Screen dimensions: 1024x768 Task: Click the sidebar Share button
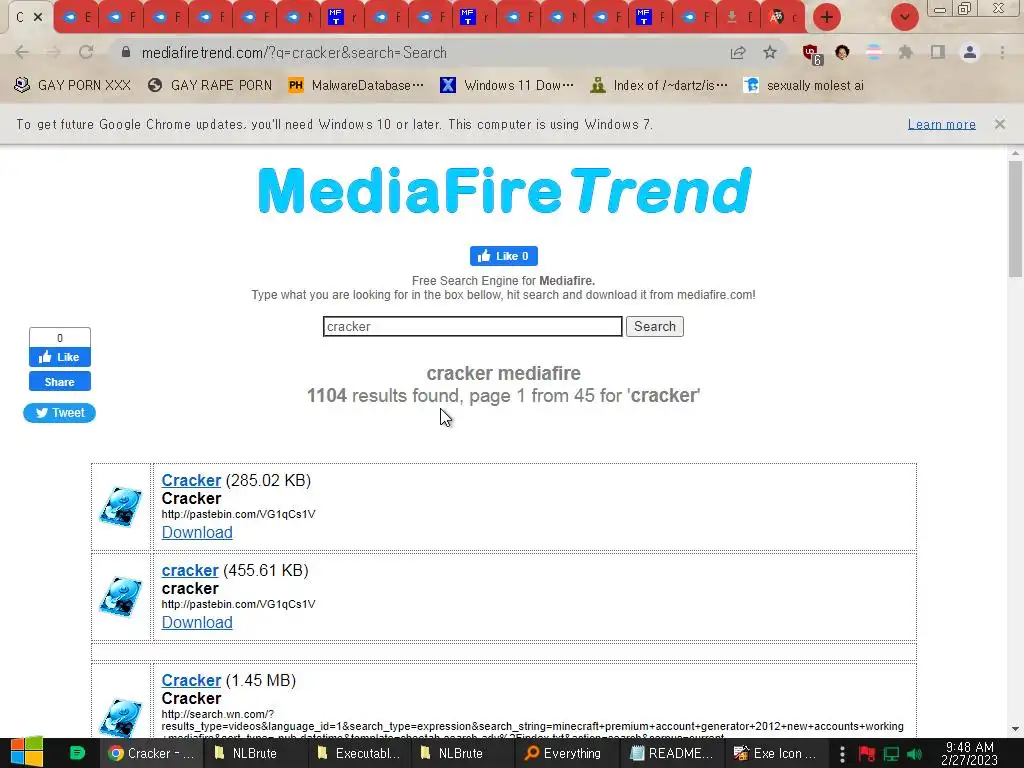point(59,381)
